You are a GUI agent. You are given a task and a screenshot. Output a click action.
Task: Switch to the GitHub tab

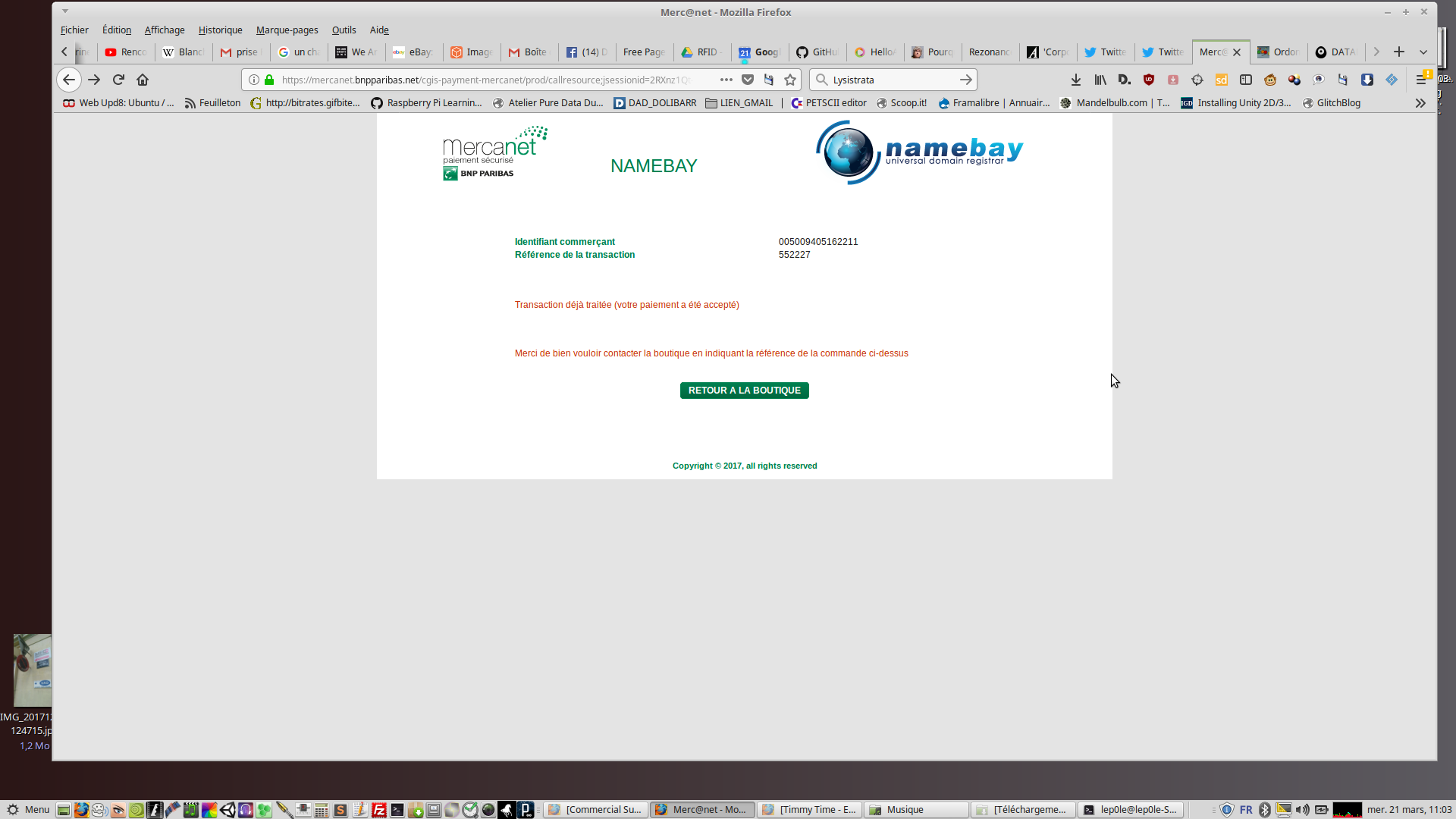(x=818, y=52)
